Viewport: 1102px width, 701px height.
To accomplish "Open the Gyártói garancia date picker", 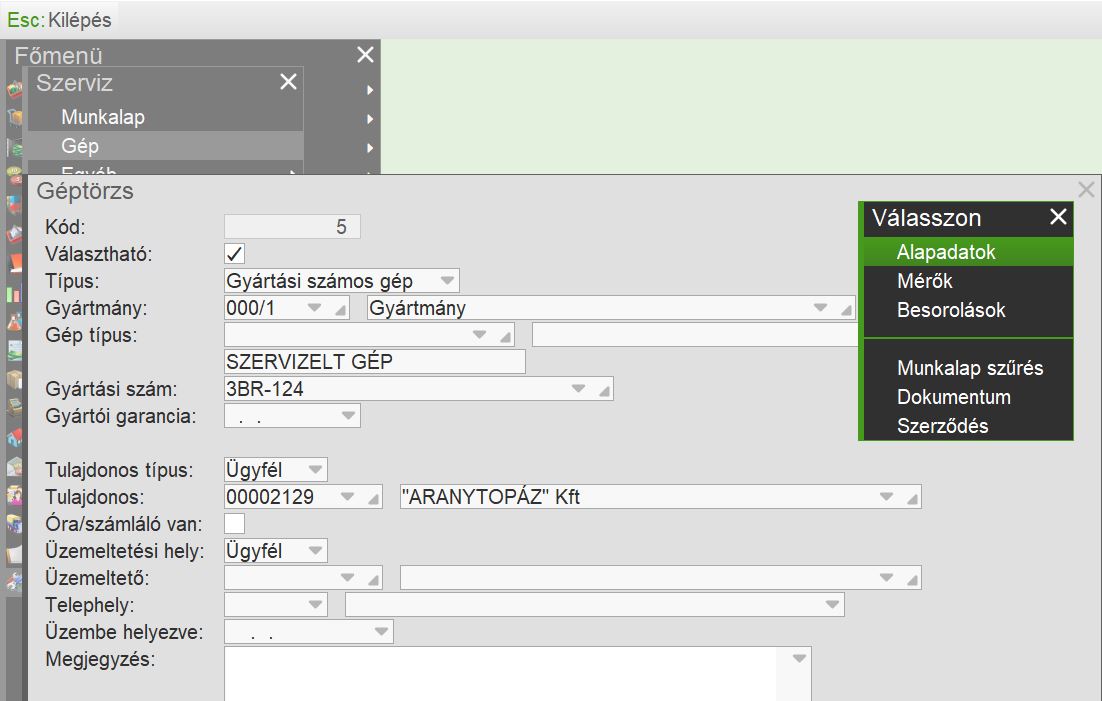I will pos(348,416).
